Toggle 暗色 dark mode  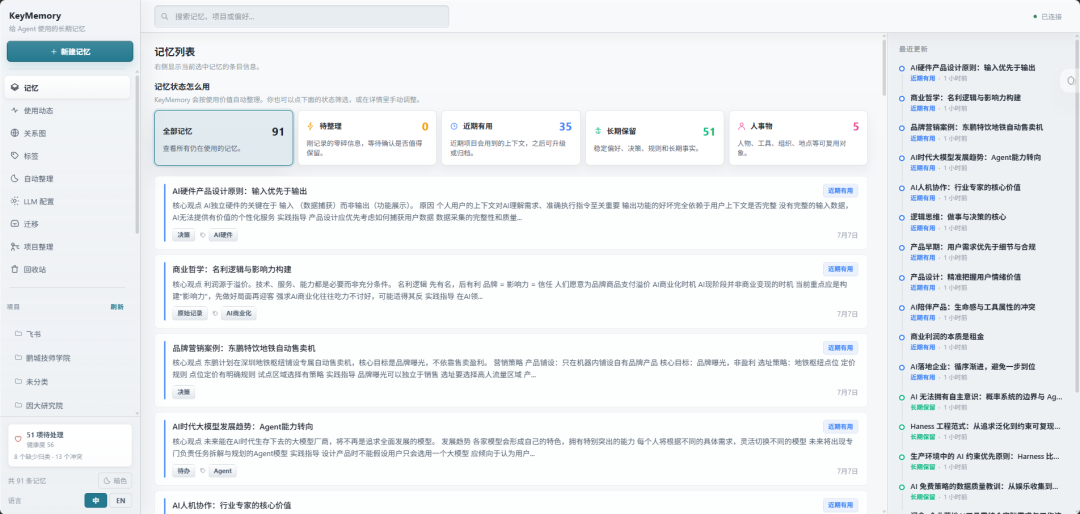(x=115, y=480)
